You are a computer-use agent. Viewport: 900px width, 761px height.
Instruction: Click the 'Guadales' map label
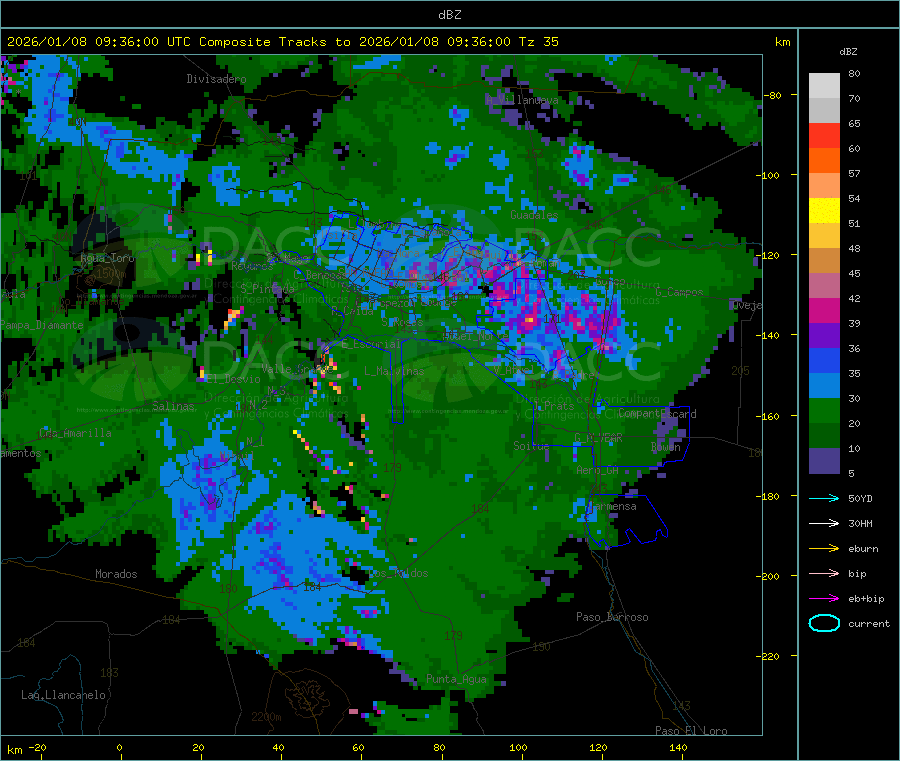[534, 215]
